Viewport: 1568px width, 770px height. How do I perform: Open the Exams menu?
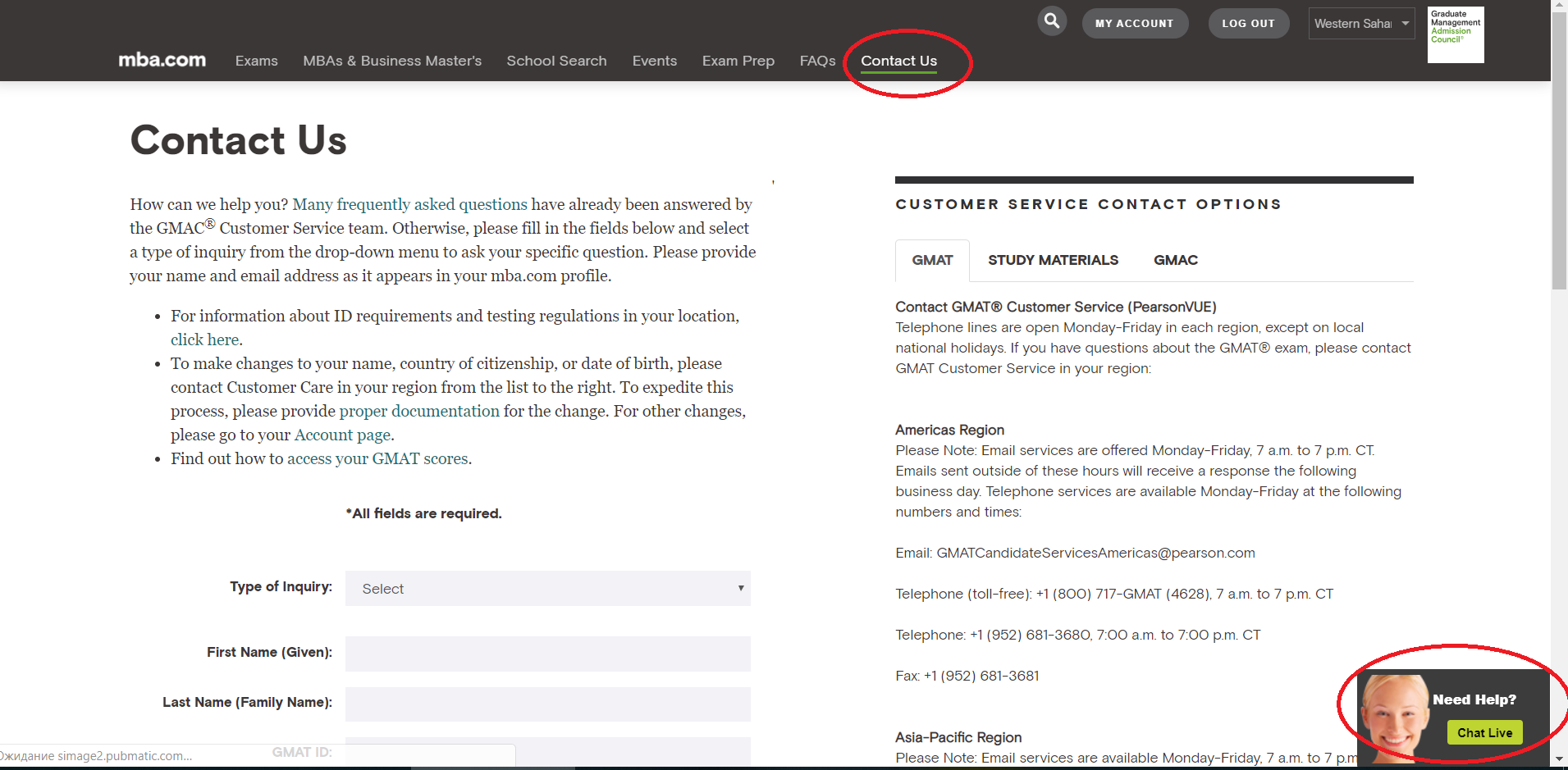pyautogui.click(x=256, y=61)
